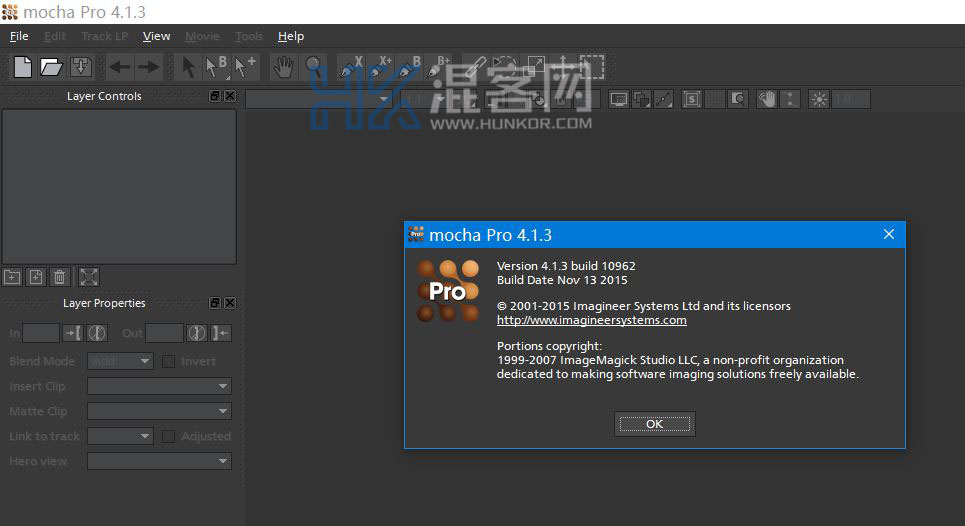Screen dimensions: 965x526
Task: Open the Movie menu
Action: click(x=202, y=36)
